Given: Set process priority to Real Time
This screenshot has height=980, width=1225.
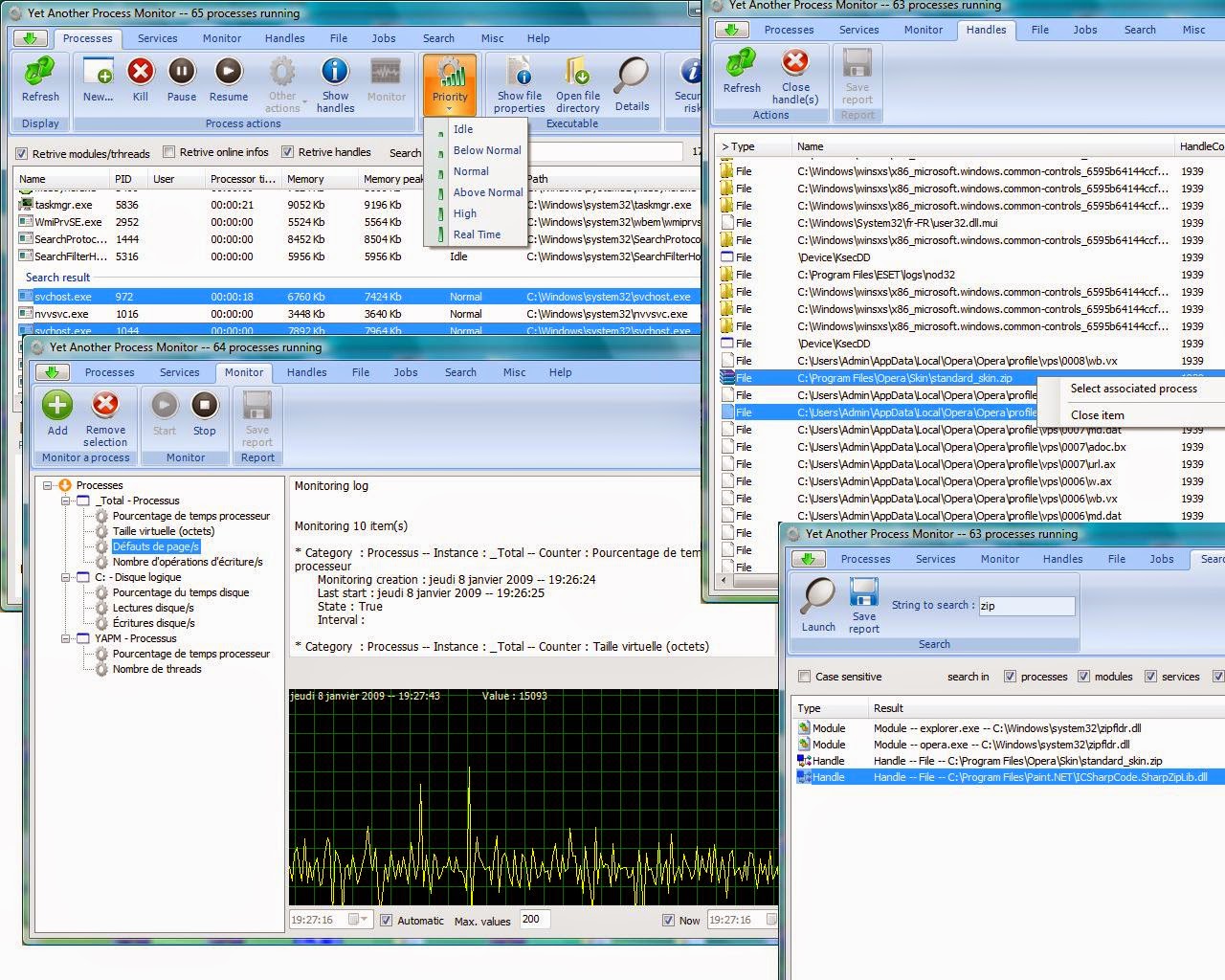Looking at the screenshot, I should click(x=477, y=234).
